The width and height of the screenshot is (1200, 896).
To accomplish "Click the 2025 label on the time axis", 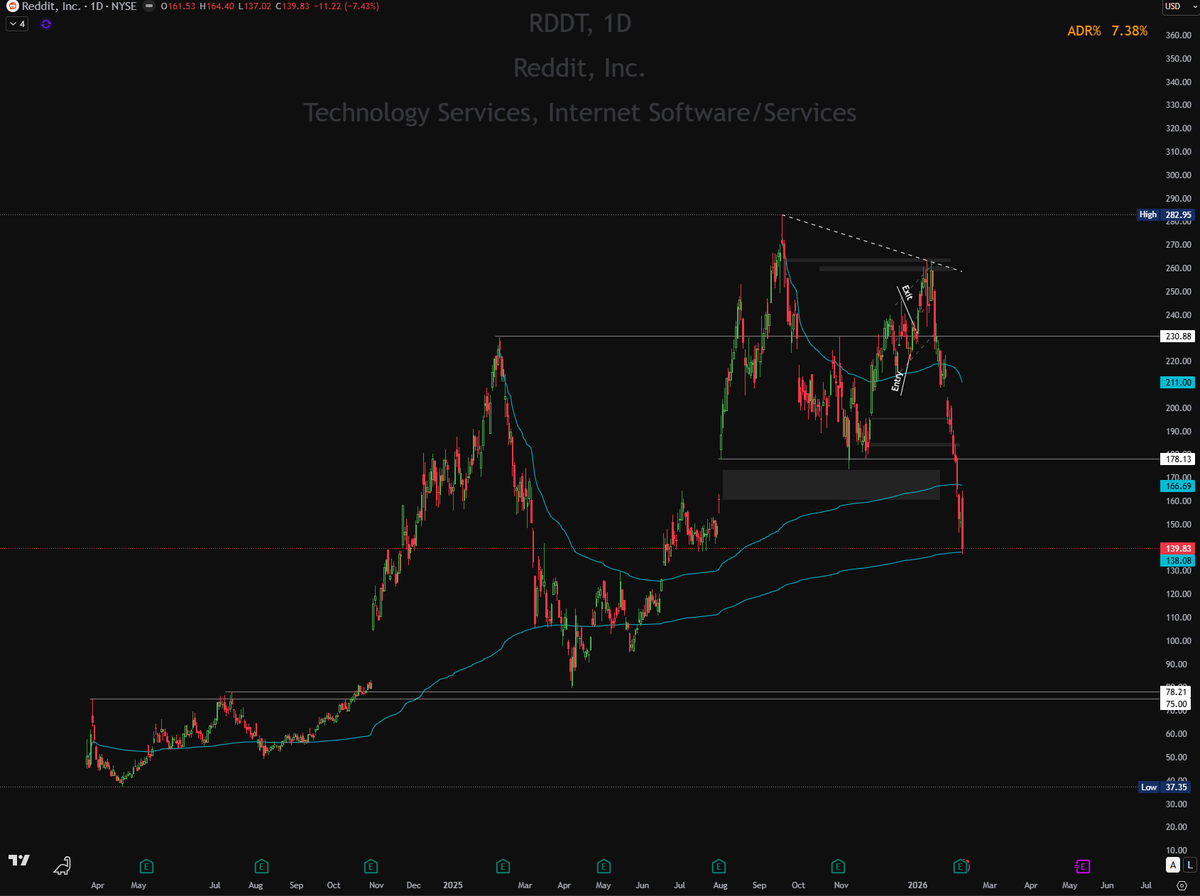I will [x=453, y=886].
